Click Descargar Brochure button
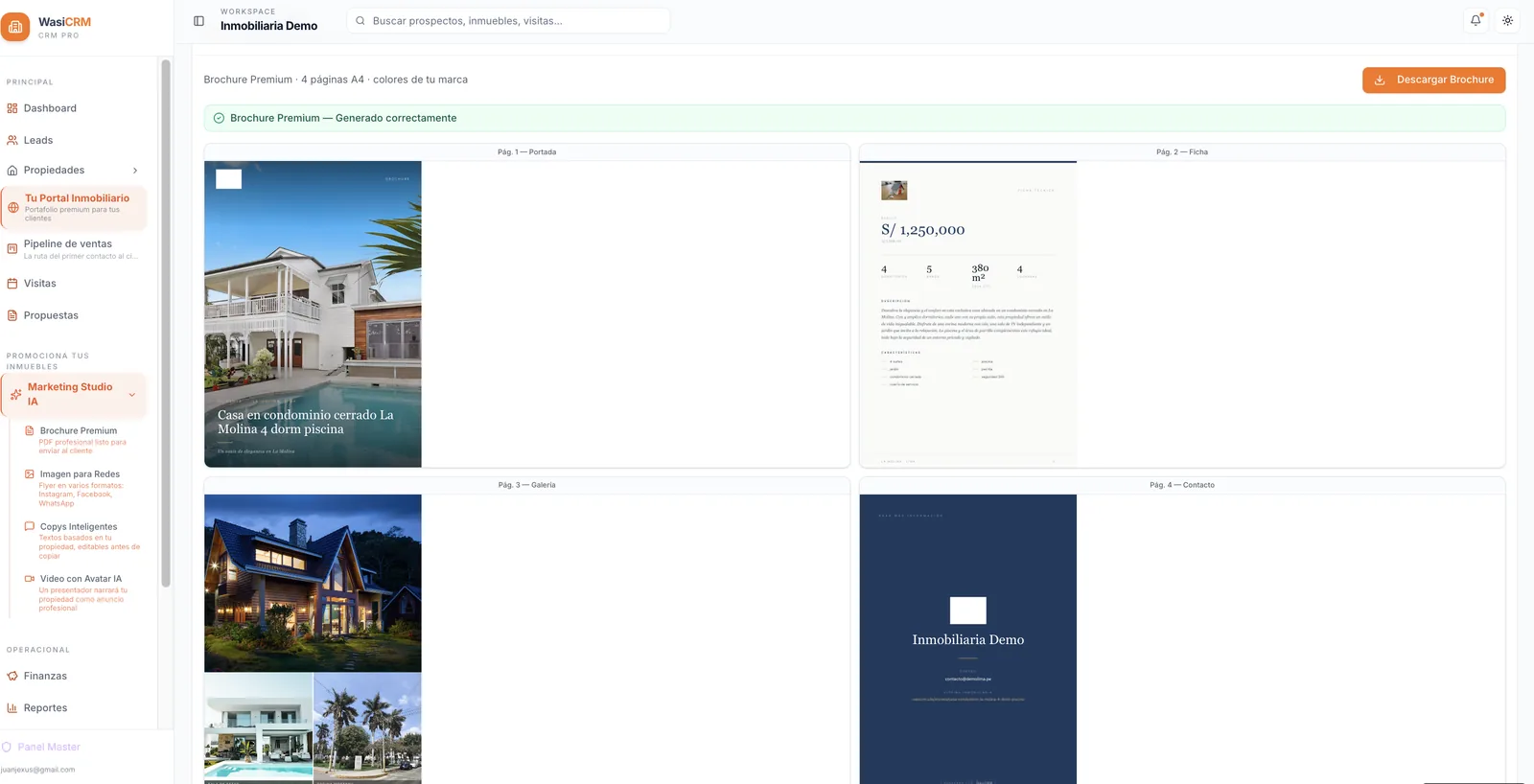1534x784 pixels. [1433, 80]
